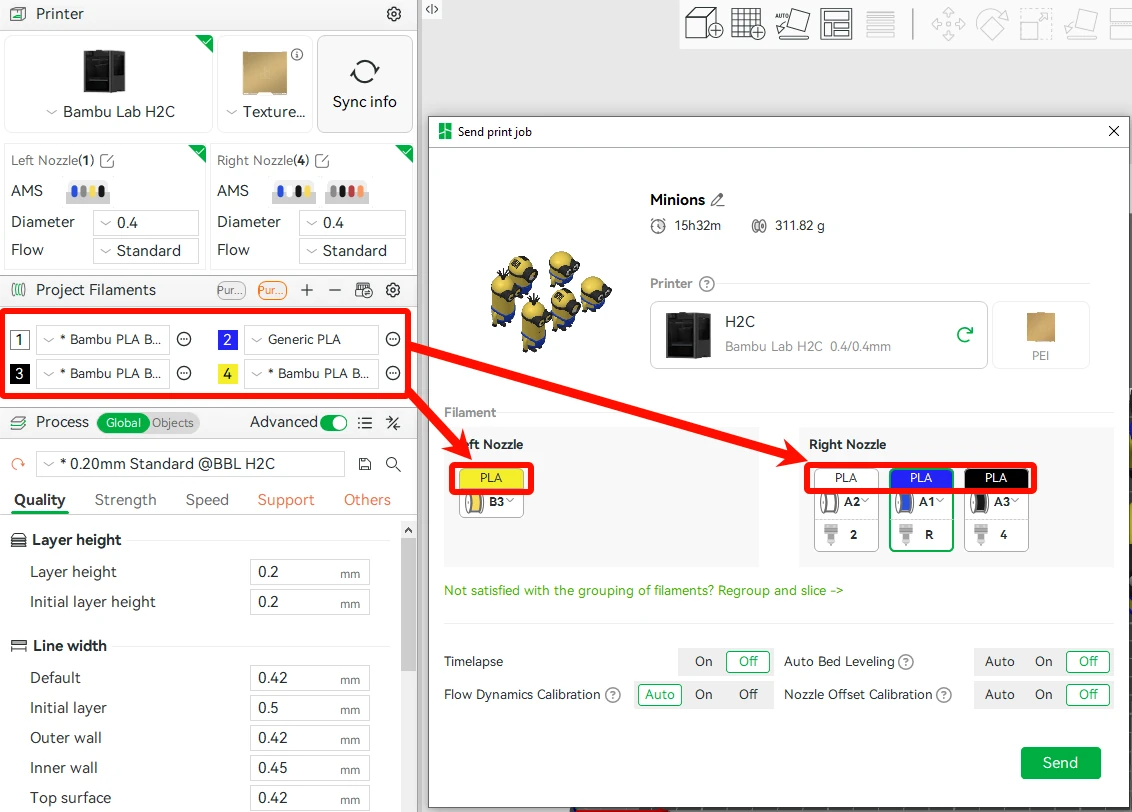Click the green Send button
This screenshot has width=1132, height=812.
point(1060,763)
